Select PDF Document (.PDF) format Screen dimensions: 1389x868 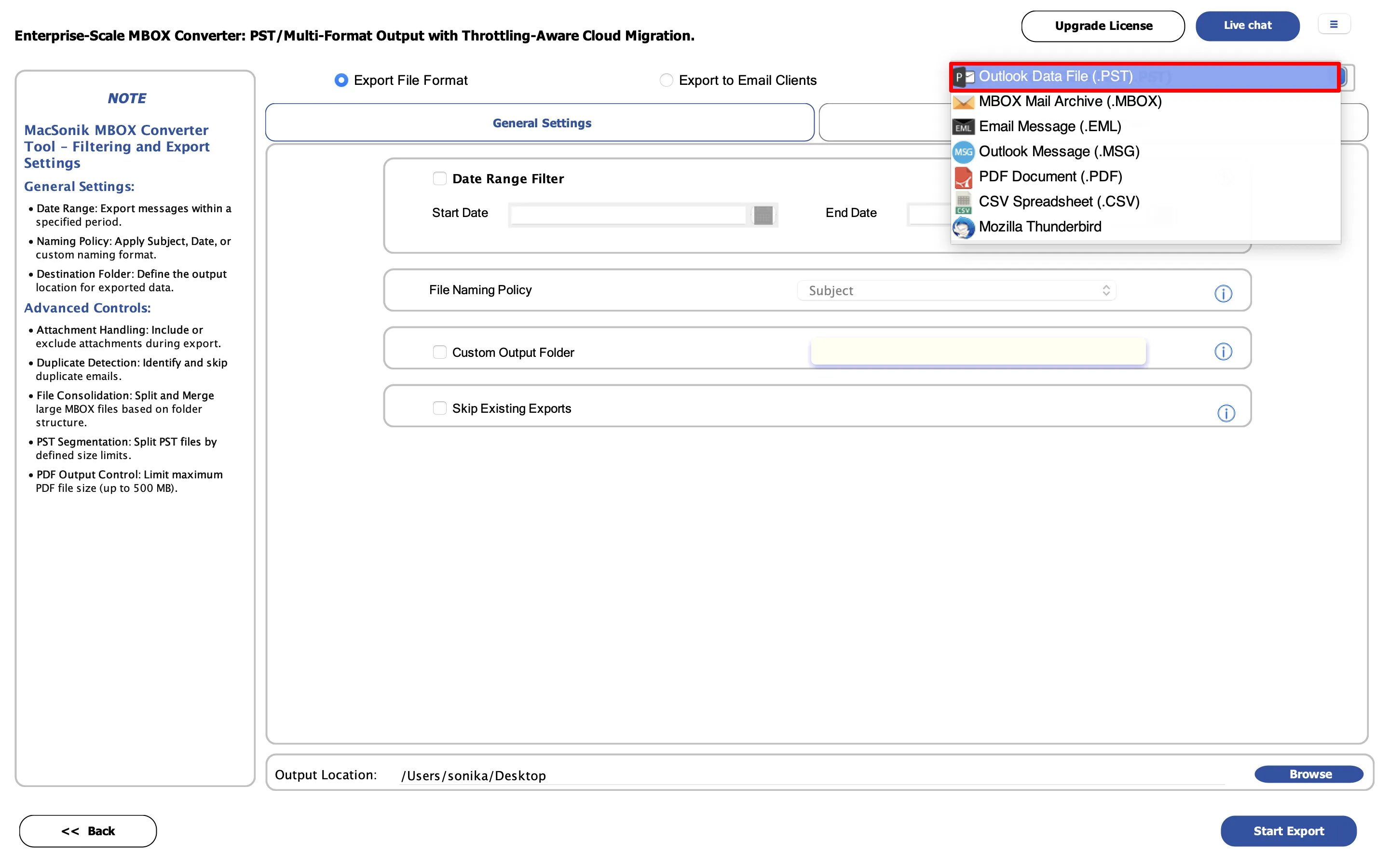coord(1145,177)
